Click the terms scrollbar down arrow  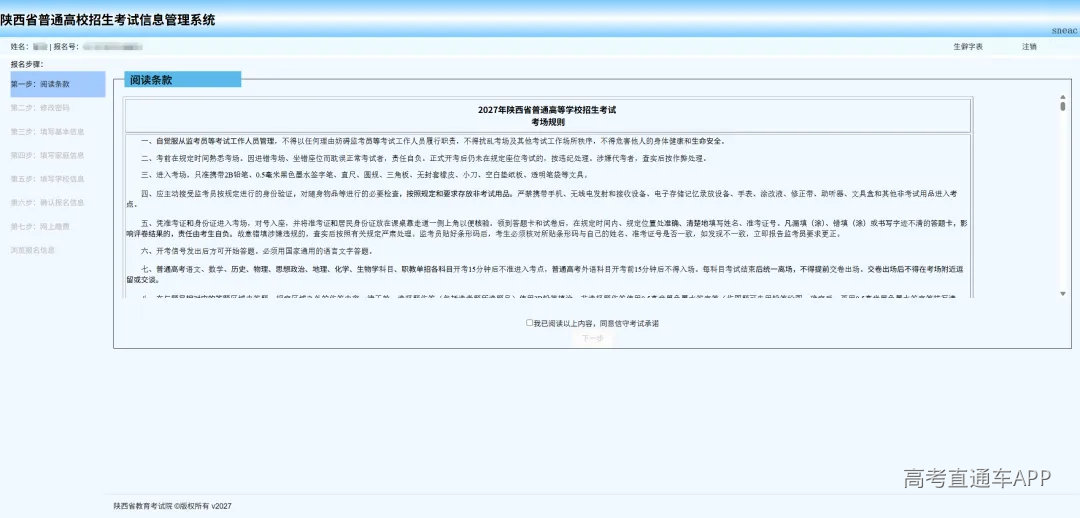1063,293
